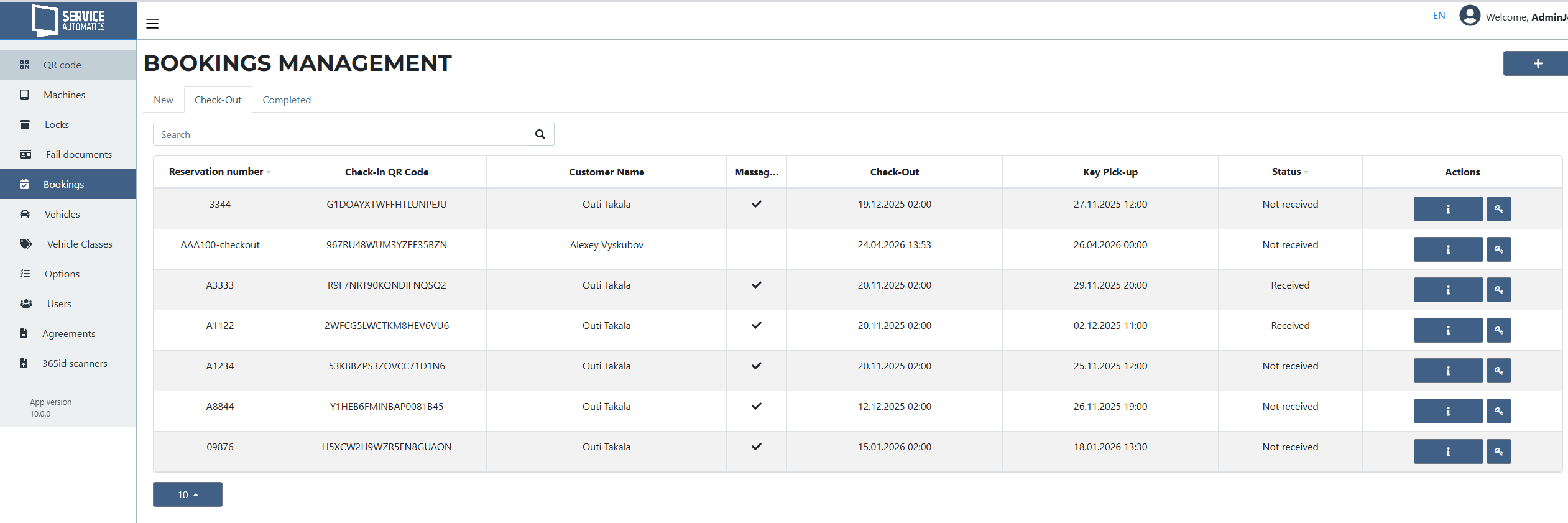Screen dimensions: 1568x523
Task: Open Vehicle Classes in sidebar
Action: (68, 244)
